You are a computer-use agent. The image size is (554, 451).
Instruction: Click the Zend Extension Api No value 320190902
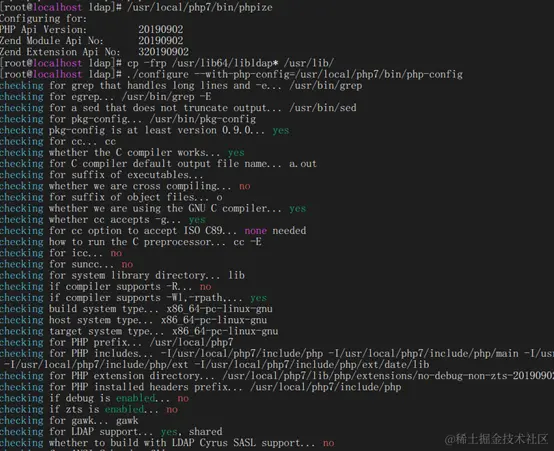pyautogui.click(x=164, y=52)
